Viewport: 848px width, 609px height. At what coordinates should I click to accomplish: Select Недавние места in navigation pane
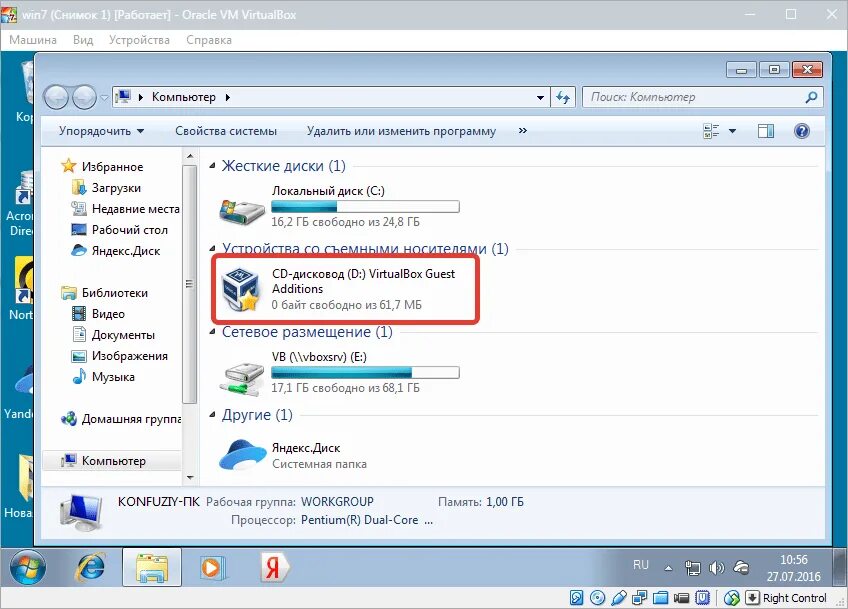(126, 209)
